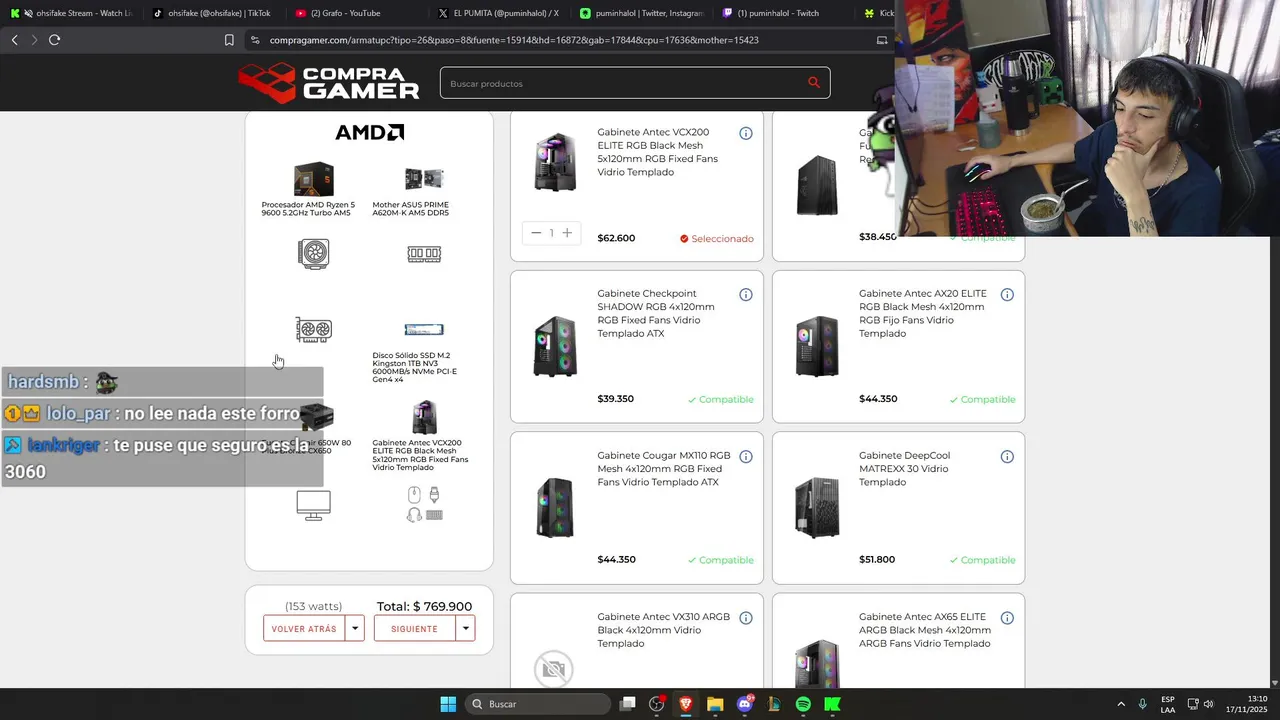Open info for Gabinete Antec AX65 ELITE
1280x720 pixels.
[x=1007, y=618]
